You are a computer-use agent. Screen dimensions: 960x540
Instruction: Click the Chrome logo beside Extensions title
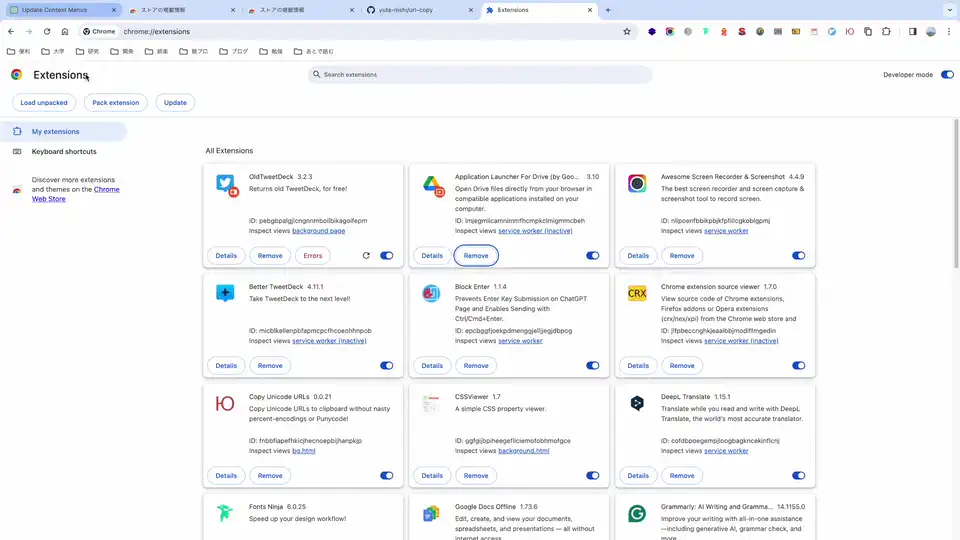pyautogui.click(x=17, y=75)
